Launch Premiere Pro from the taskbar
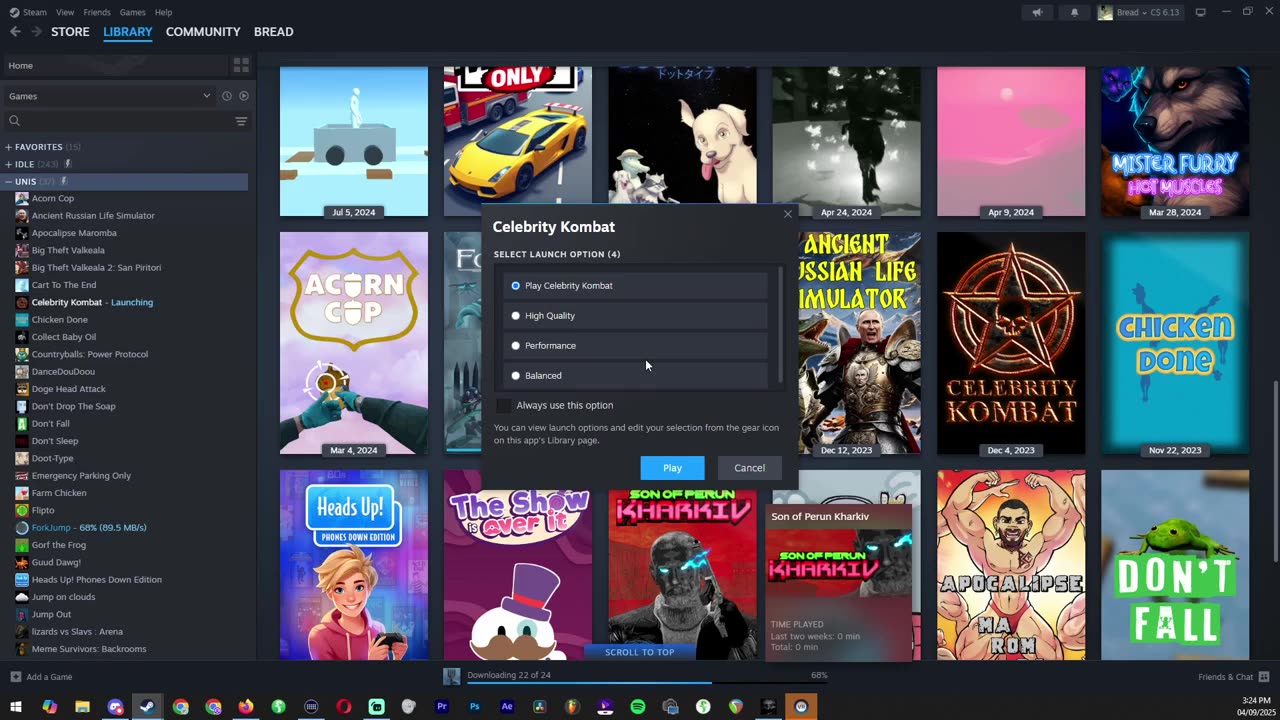This screenshot has width=1280, height=720. (x=442, y=707)
